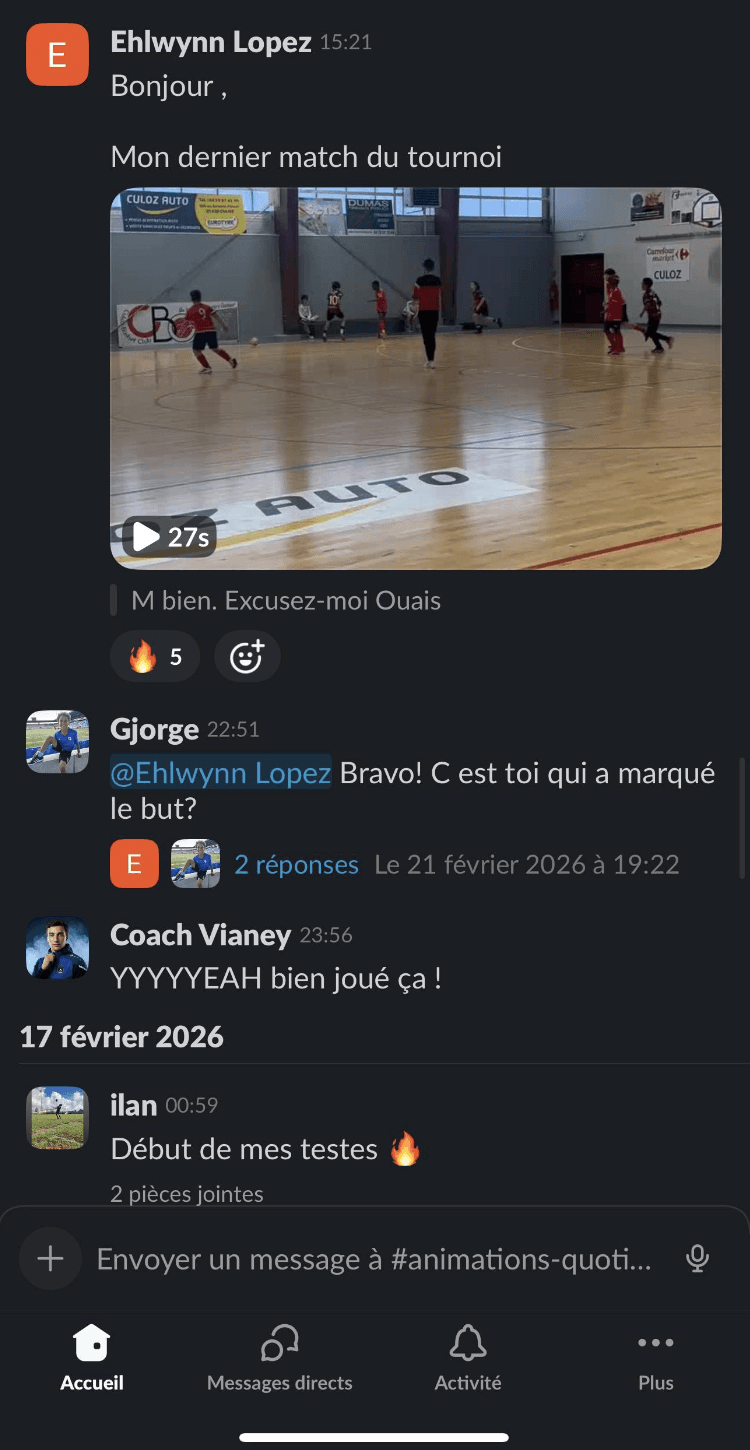Open the add reaction emoji icon

(247, 657)
